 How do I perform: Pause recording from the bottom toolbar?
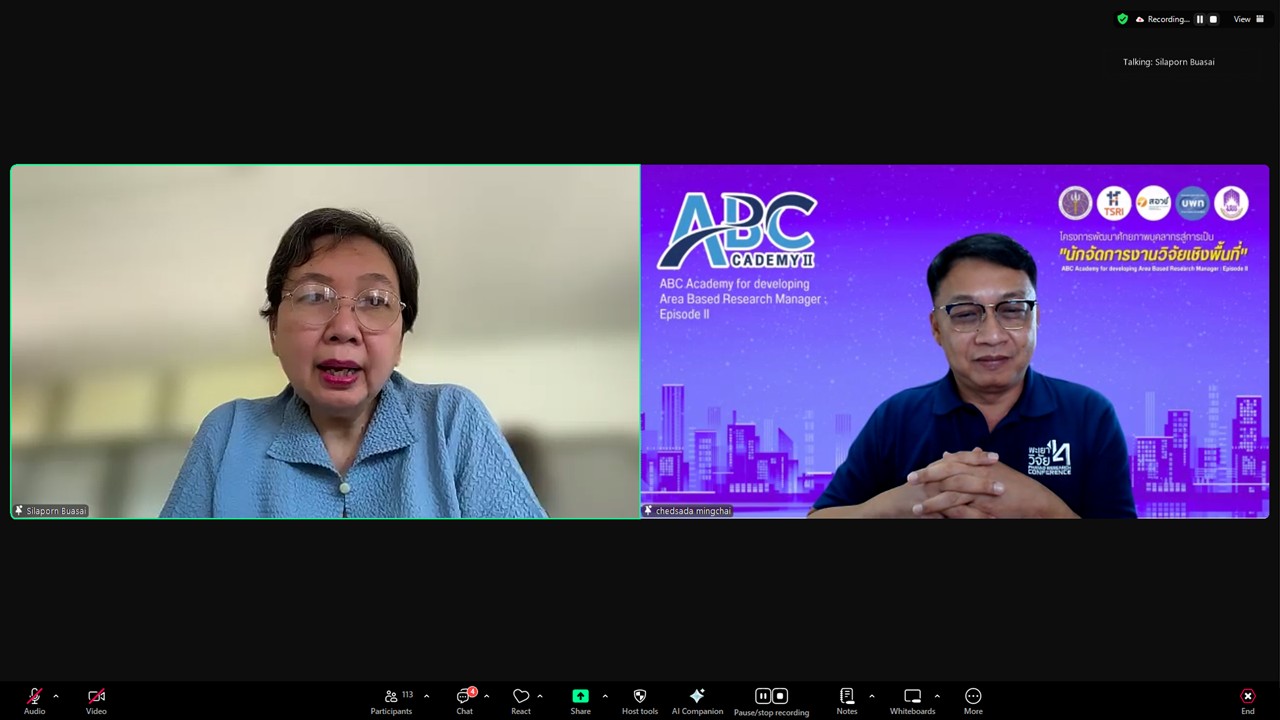(763, 696)
